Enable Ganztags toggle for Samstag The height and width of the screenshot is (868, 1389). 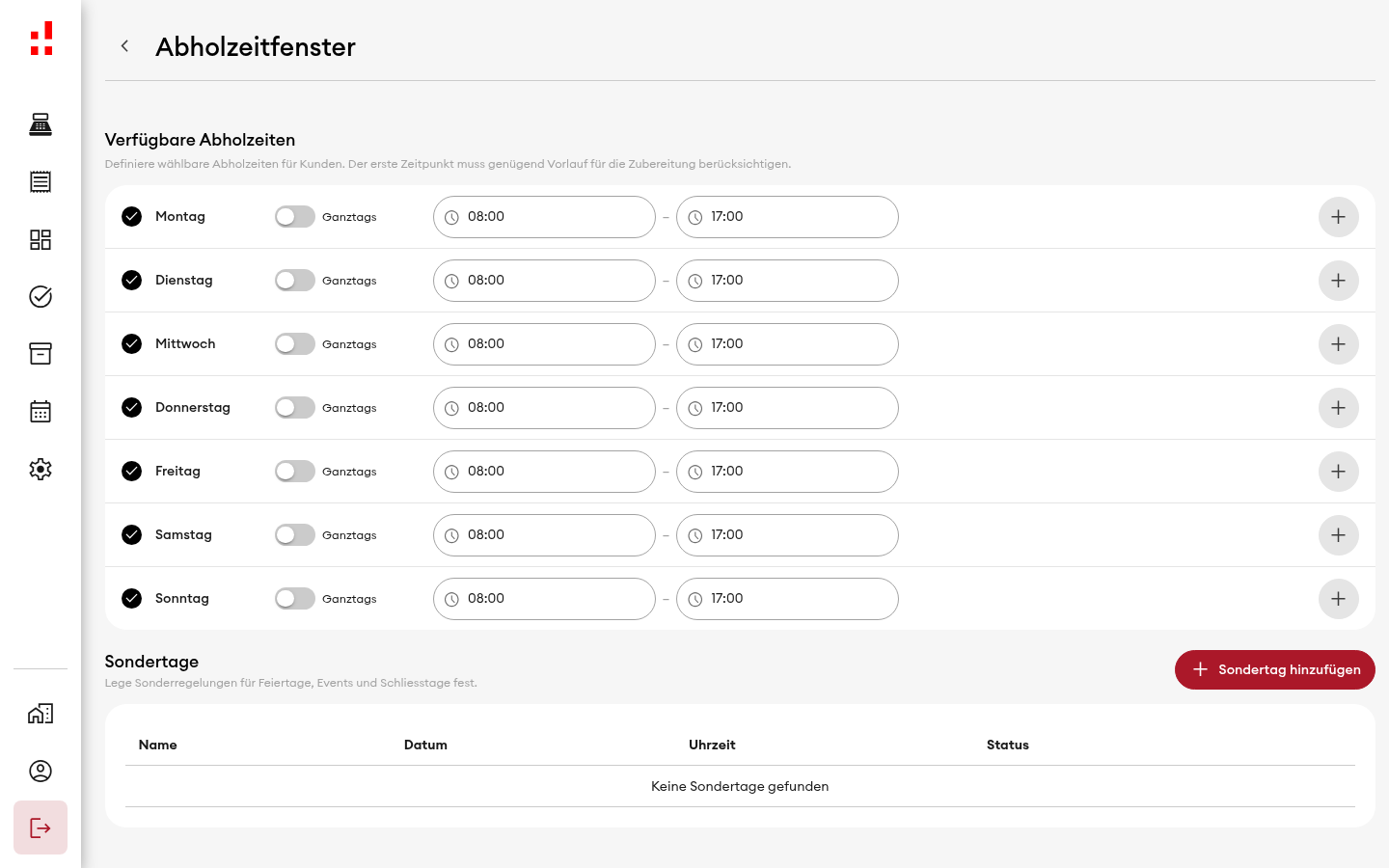tap(295, 534)
